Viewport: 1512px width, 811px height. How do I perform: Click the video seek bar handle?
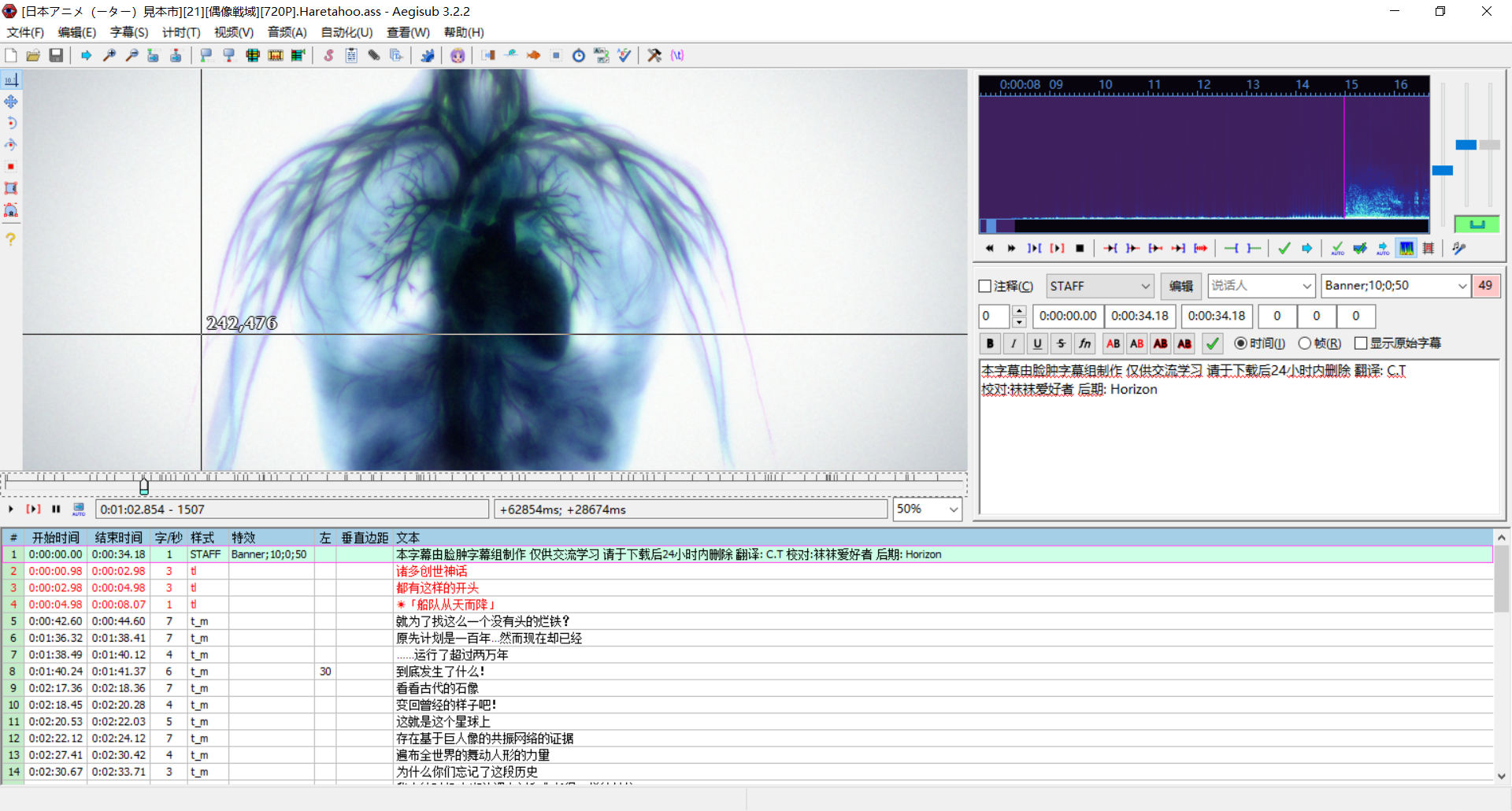tap(144, 487)
